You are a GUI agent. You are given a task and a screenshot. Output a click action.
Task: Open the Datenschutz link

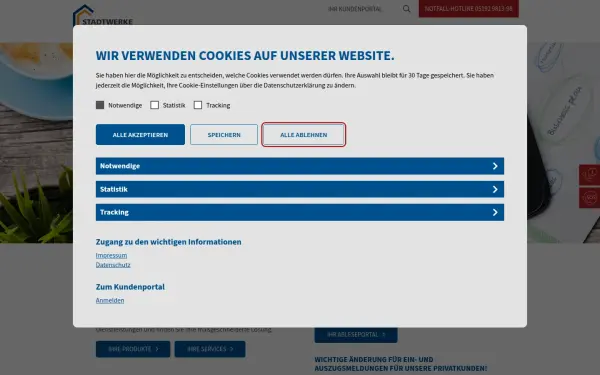point(113,265)
